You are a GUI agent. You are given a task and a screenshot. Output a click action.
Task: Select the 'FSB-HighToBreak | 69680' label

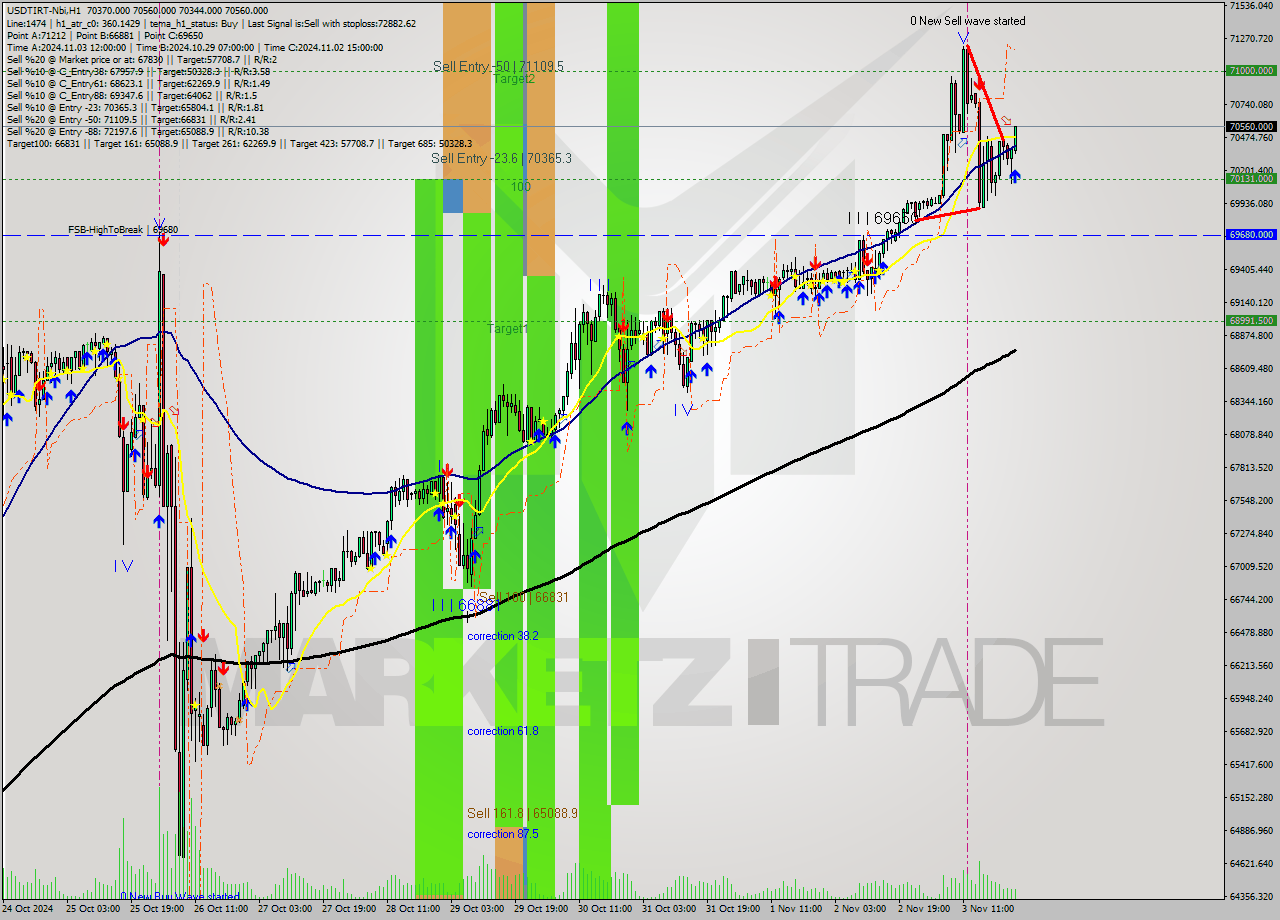[123, 230]
